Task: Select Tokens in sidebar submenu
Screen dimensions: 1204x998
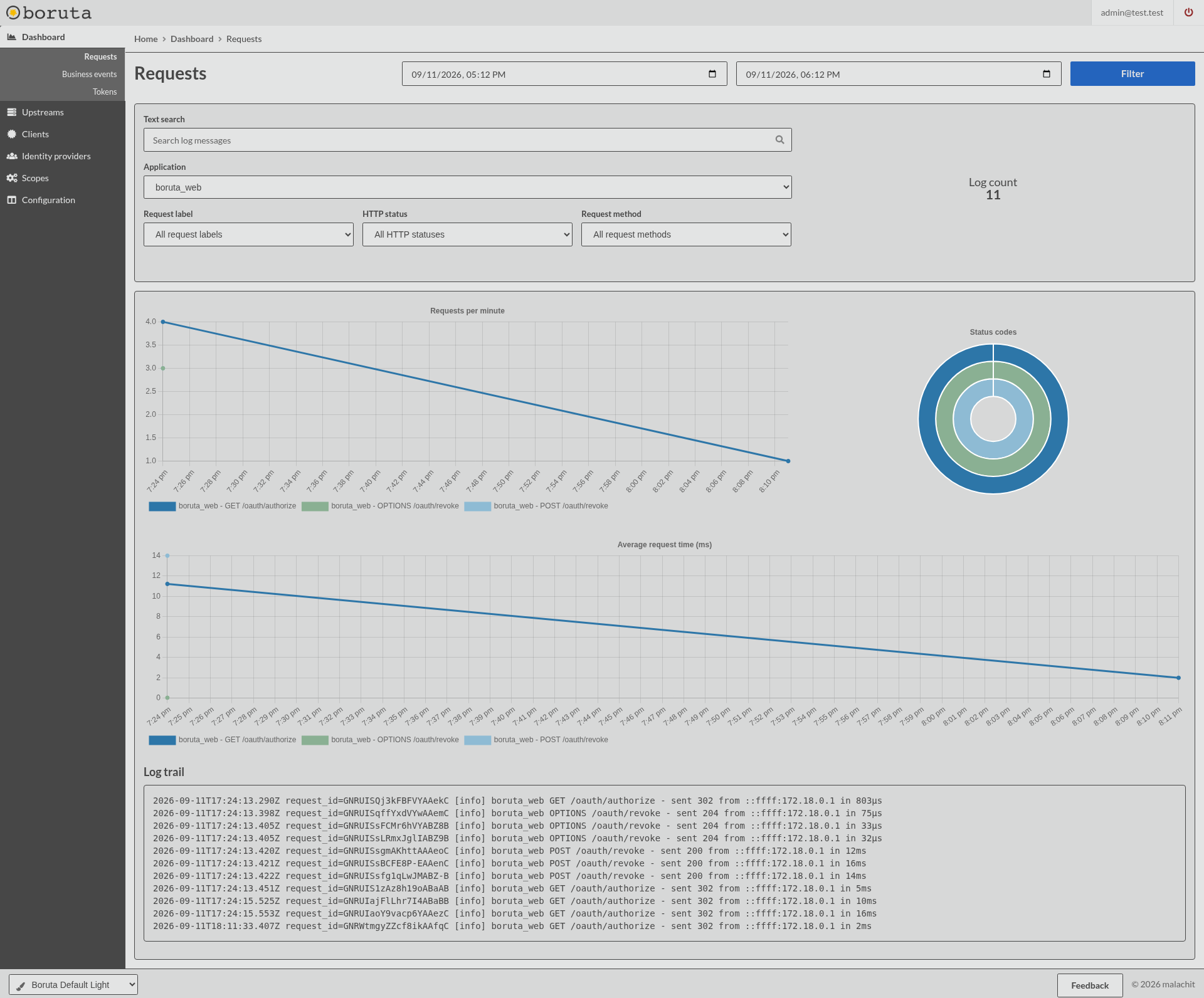Action: coord(105,92)
